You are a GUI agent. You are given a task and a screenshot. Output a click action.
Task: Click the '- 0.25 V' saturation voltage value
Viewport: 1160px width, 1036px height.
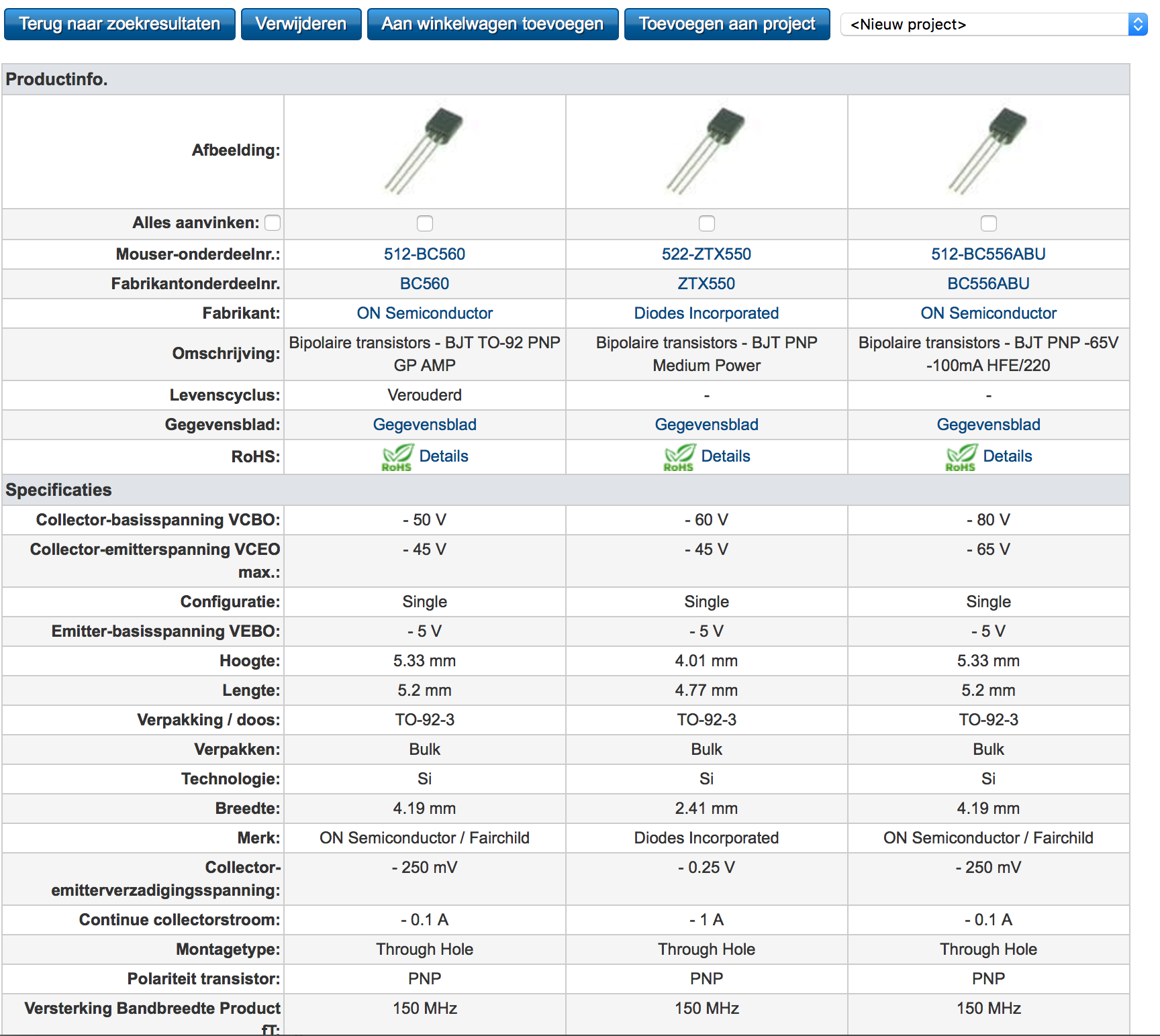[706, 868]
